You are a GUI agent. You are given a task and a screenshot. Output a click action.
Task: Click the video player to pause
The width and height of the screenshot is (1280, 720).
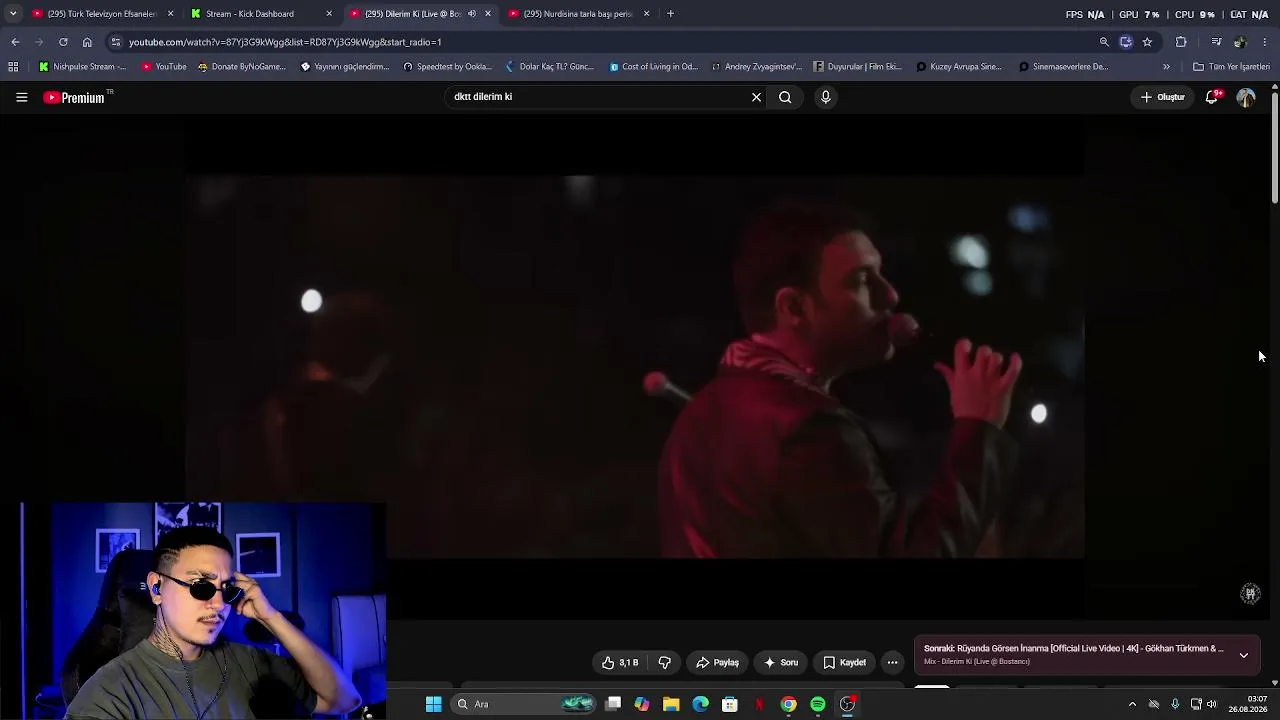coord(634,366)
